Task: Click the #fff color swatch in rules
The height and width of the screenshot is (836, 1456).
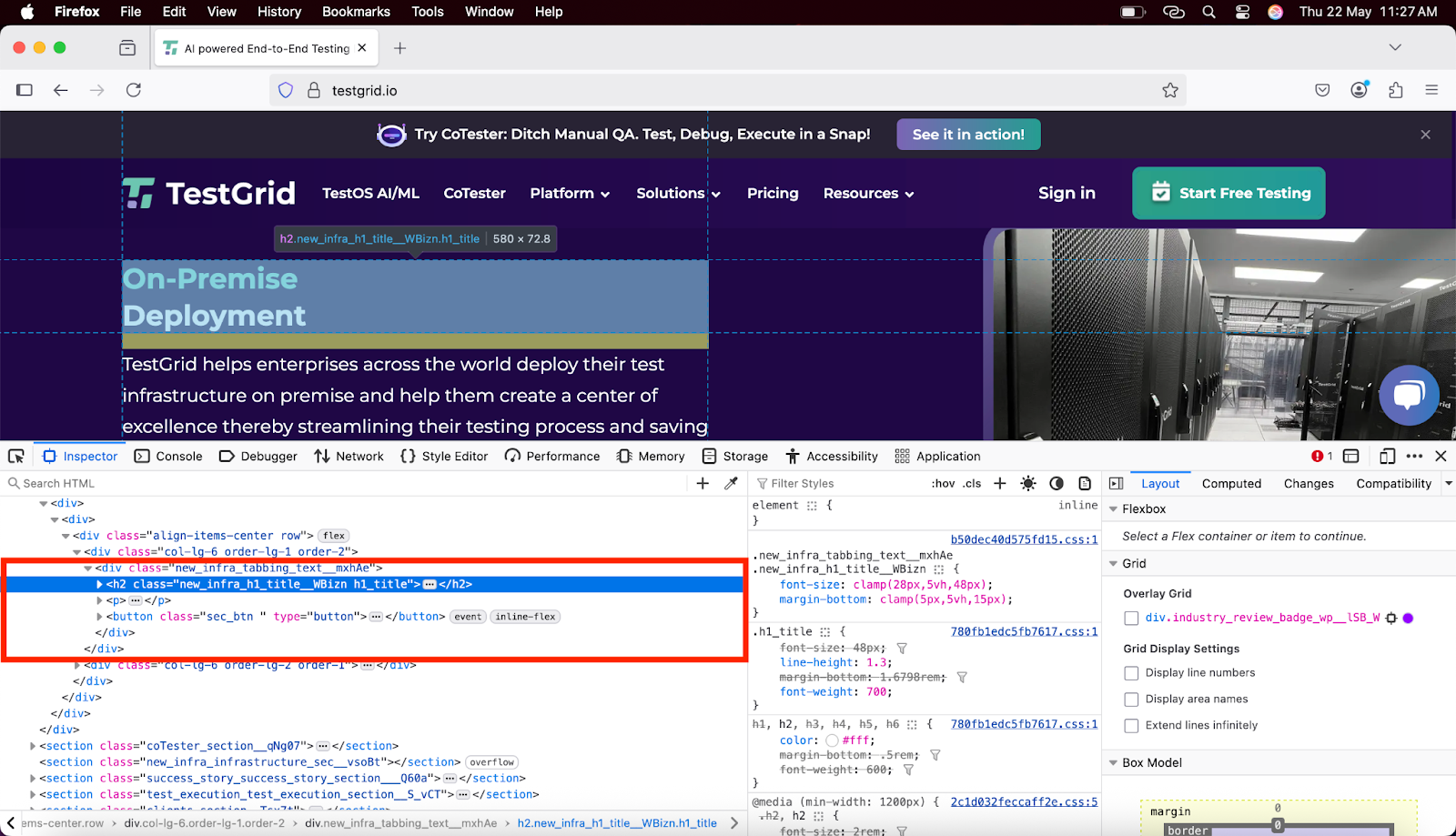Action: coord(832,740)
